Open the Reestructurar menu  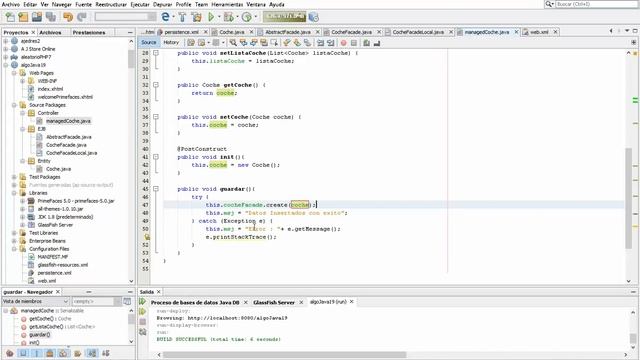point(111,4)
